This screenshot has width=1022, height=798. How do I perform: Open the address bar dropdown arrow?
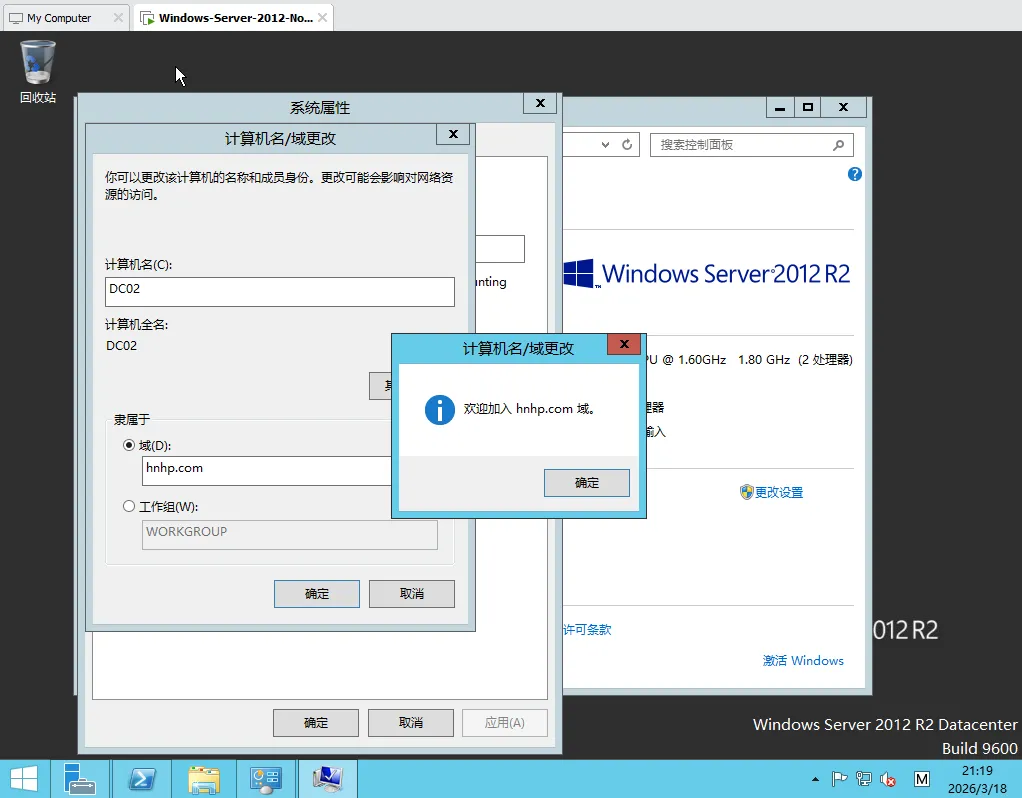(604, 144)
